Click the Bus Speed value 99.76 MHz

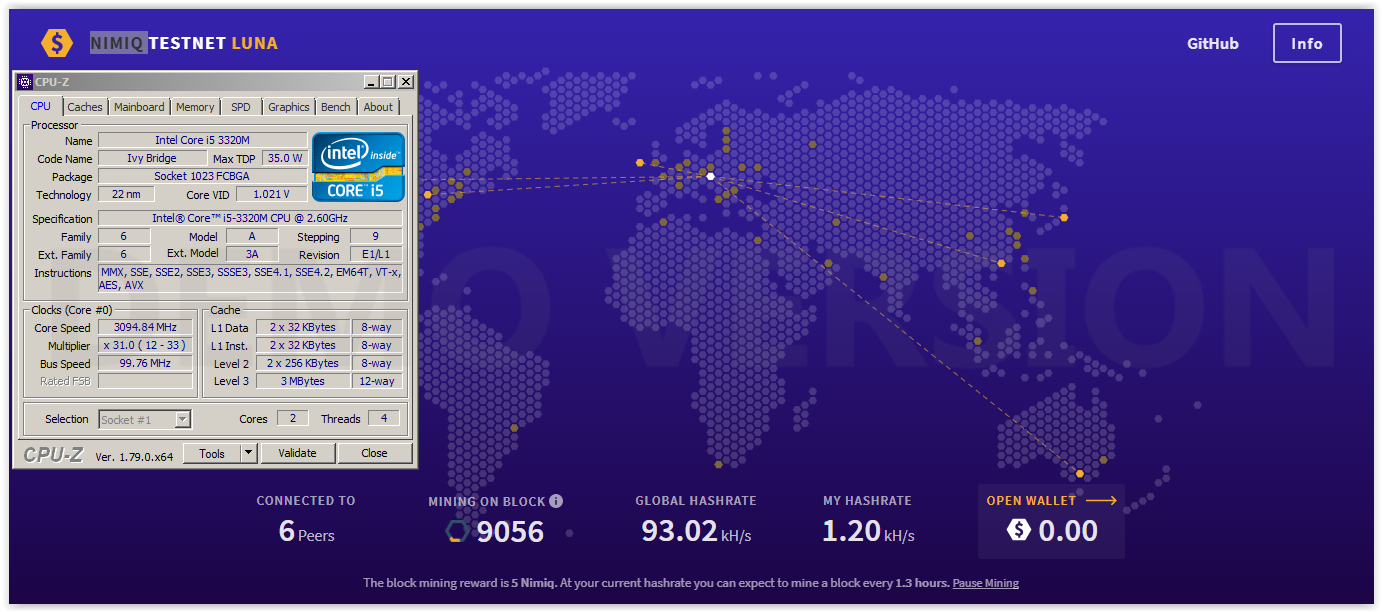coord(145,364)
